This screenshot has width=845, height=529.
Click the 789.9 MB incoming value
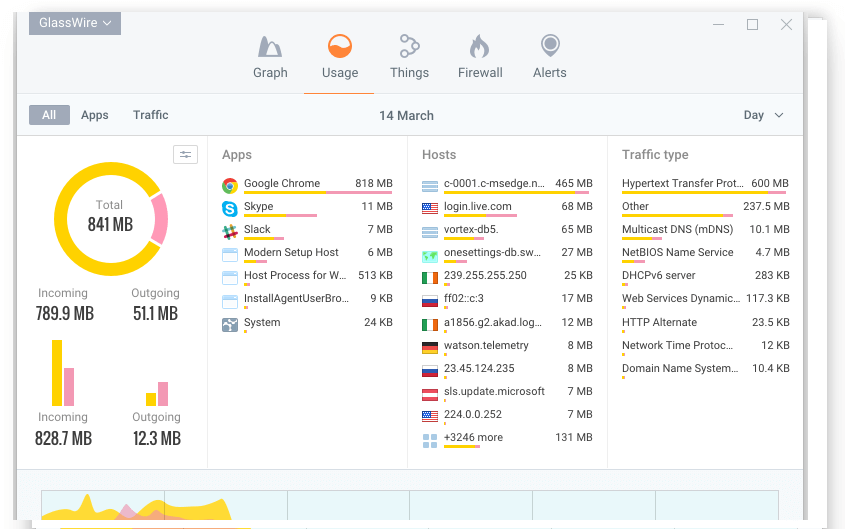click(x=65, y=313)
